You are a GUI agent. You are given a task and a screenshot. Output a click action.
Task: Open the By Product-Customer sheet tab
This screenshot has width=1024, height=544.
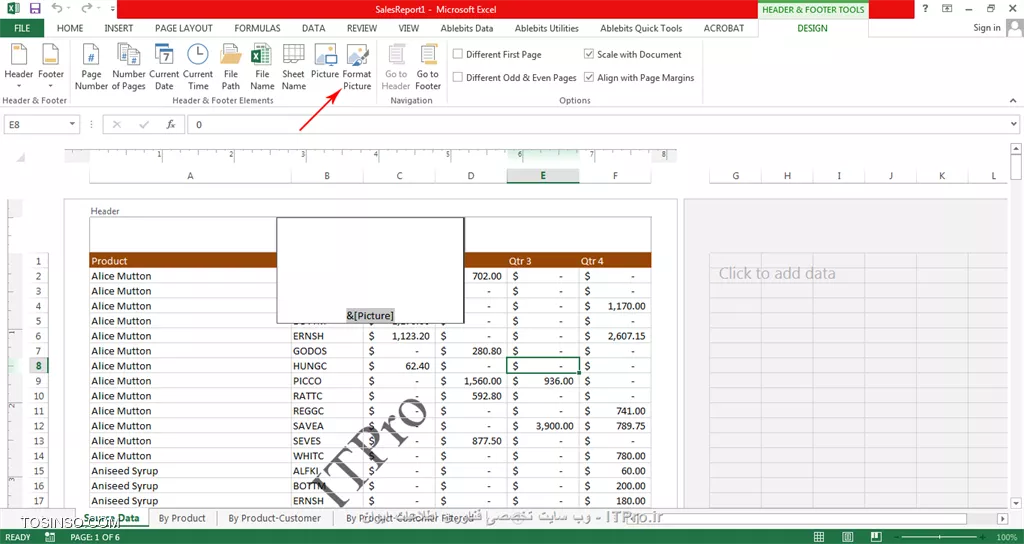click(x=274, y=518)
